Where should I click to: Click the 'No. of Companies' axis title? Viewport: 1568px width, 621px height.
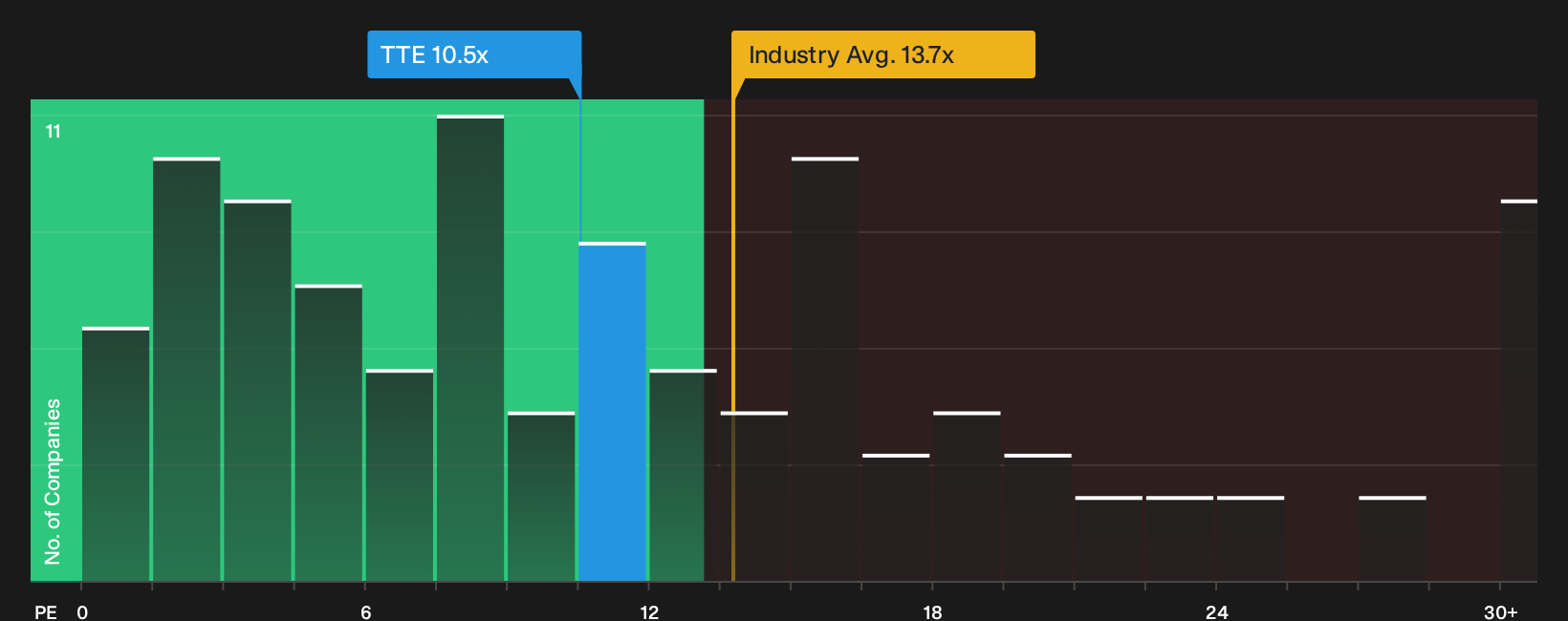(x=53, y=481)
